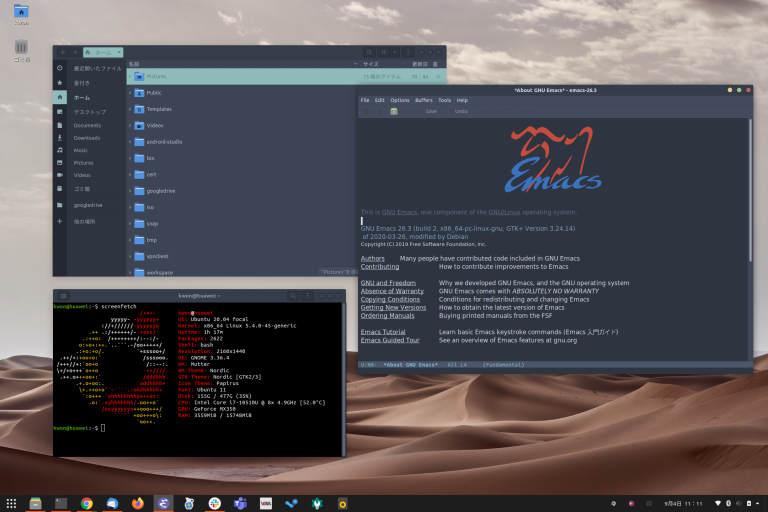768x512 pixels.
Task: Open the file manager three-dot menu
Action: [408, 52]
